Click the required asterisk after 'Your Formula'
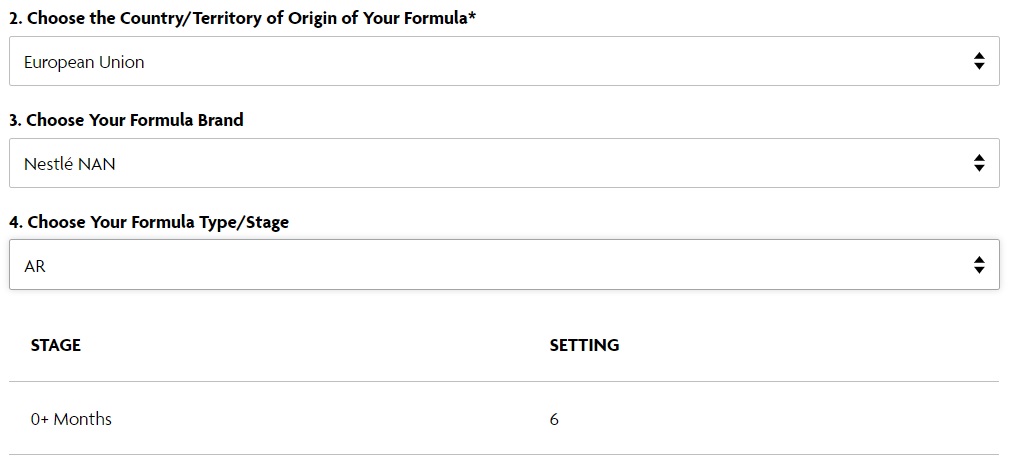 click(472, 16)
